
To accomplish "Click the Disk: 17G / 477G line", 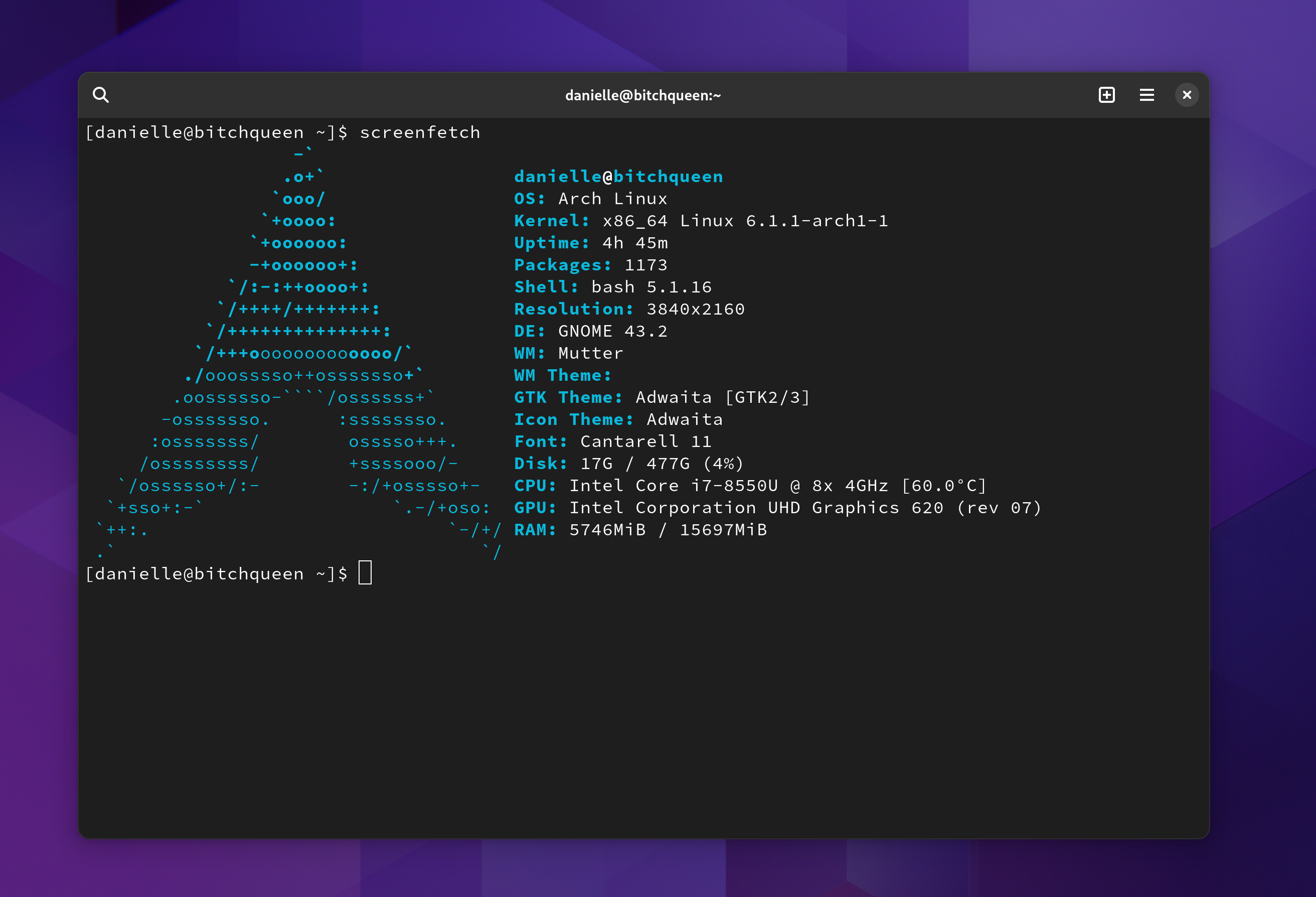I will pos(629,464).
